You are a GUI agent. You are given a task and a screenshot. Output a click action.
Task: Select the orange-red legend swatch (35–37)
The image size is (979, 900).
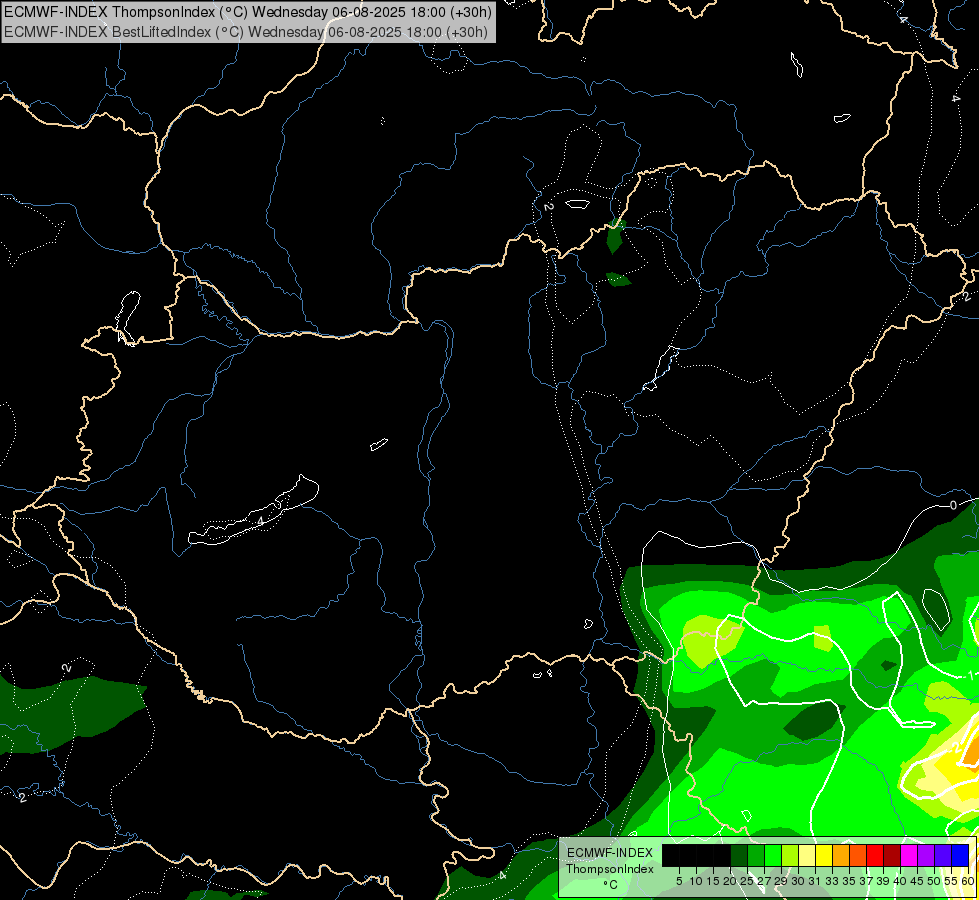(x=858, y=856)
